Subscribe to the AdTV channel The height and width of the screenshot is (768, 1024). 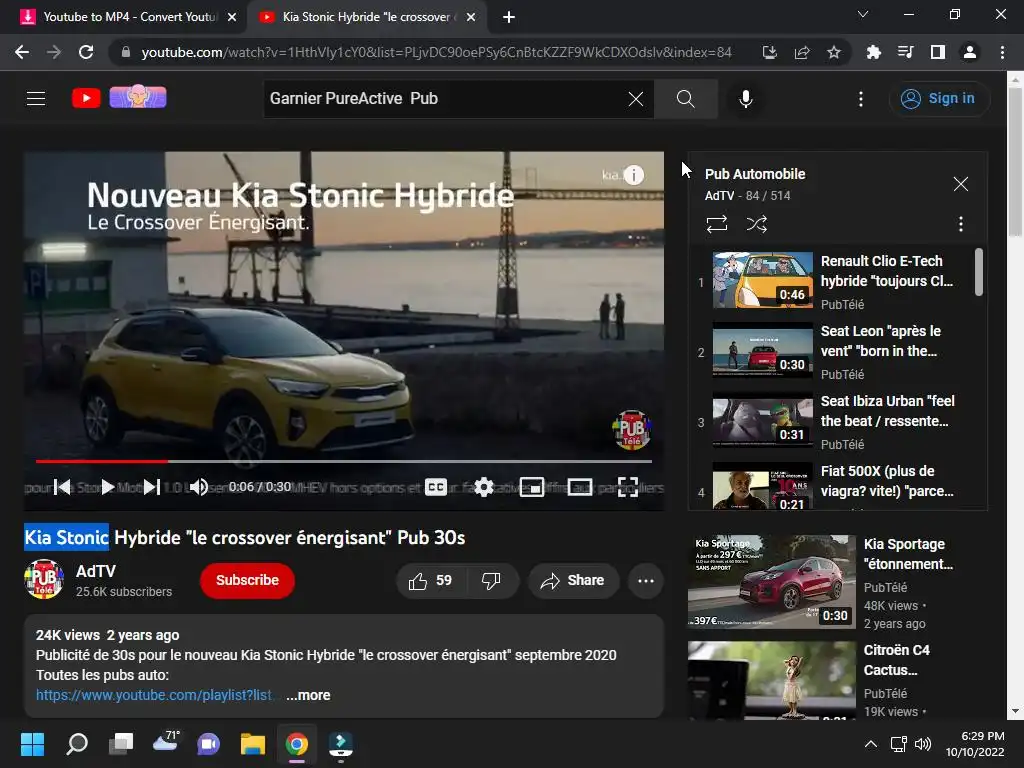[248, 581]
